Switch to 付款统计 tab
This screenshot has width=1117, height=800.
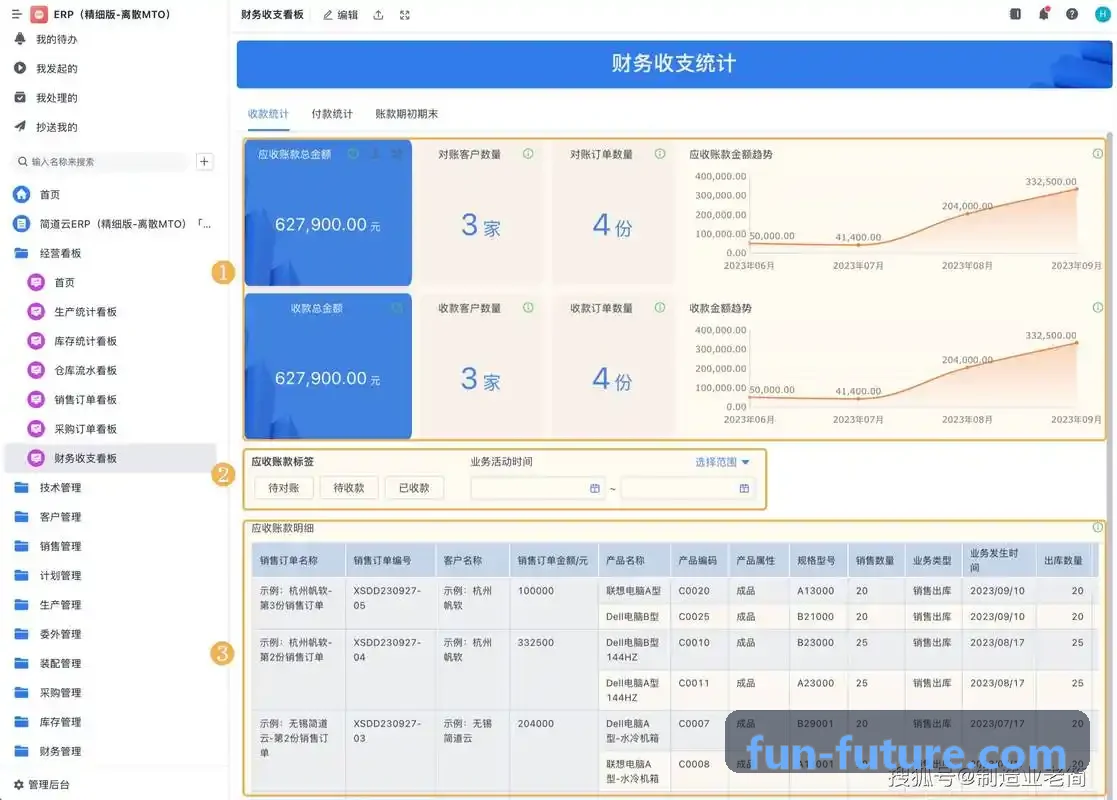[332, 114]
